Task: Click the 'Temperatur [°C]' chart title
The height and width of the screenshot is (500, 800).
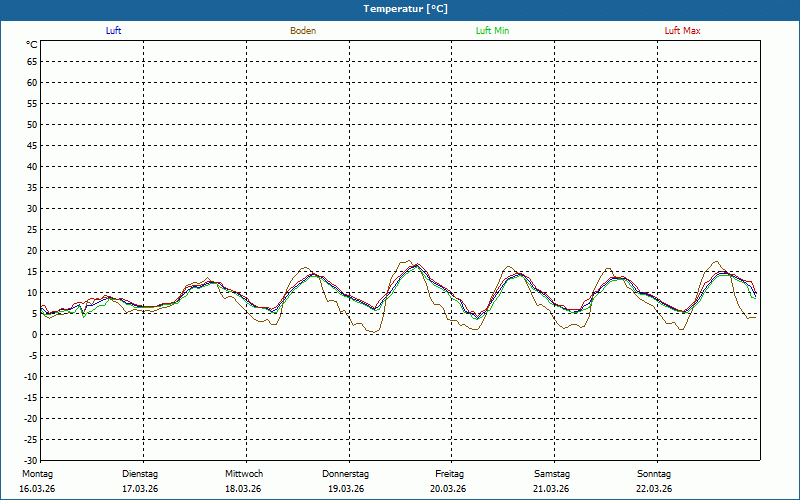Action: (x=406, y=9)
